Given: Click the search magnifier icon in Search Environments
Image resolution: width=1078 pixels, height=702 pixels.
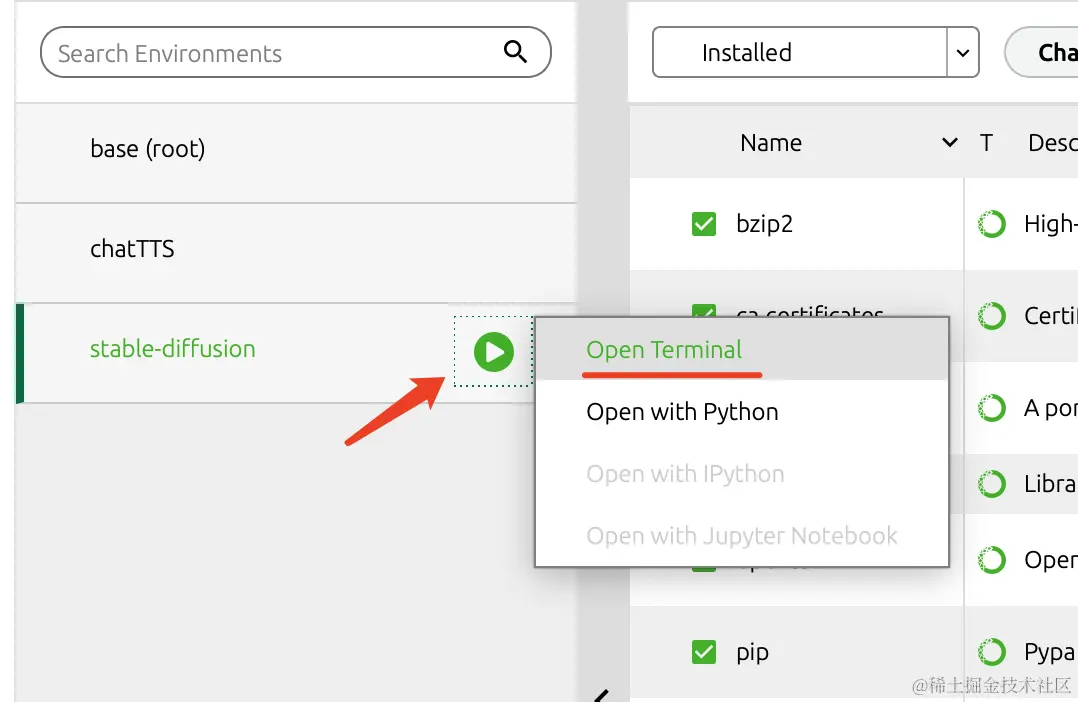Looking at the screenshot, I should pyautogui.click(x=515, y=52).
